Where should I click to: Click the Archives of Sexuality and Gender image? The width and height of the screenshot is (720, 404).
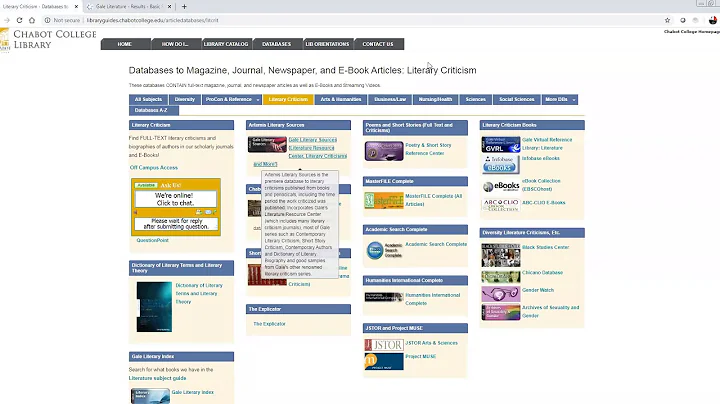pyautogui.click(x=501, y=312)
